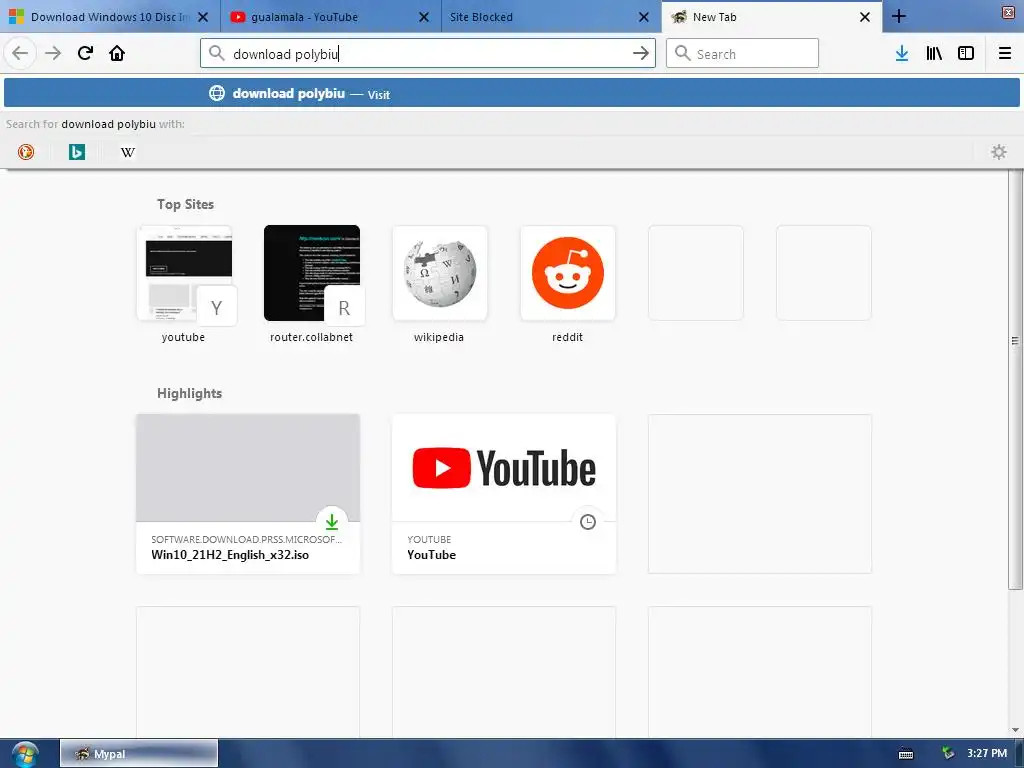This screenshot has height=768, width=1024.
Task: Click the go arrow in the address bar
Action: click(x=641, y=53)
